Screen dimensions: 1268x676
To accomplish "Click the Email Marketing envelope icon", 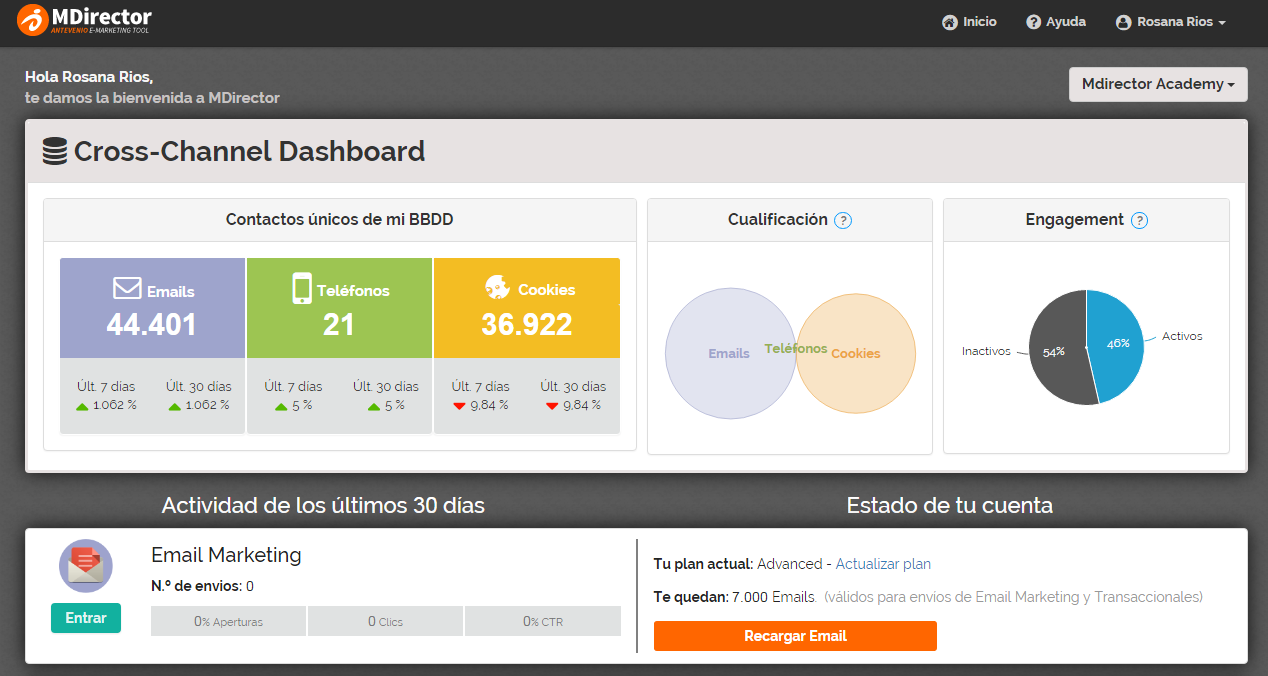I will (86, 566).
